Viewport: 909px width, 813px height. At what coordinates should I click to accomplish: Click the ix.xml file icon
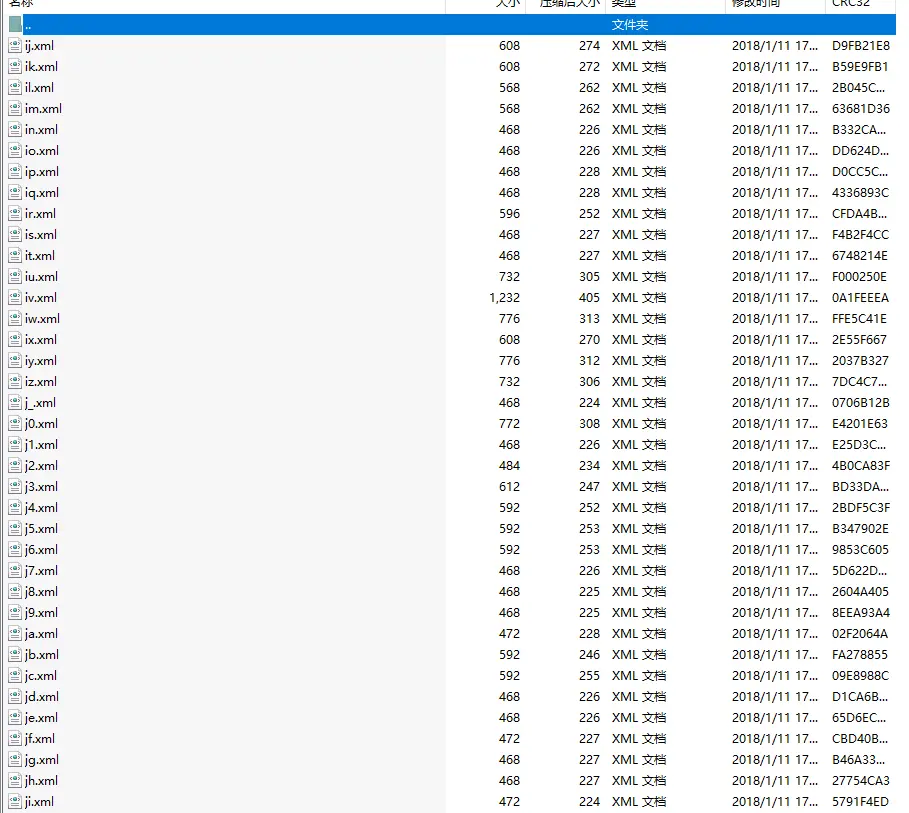[15, 340]
